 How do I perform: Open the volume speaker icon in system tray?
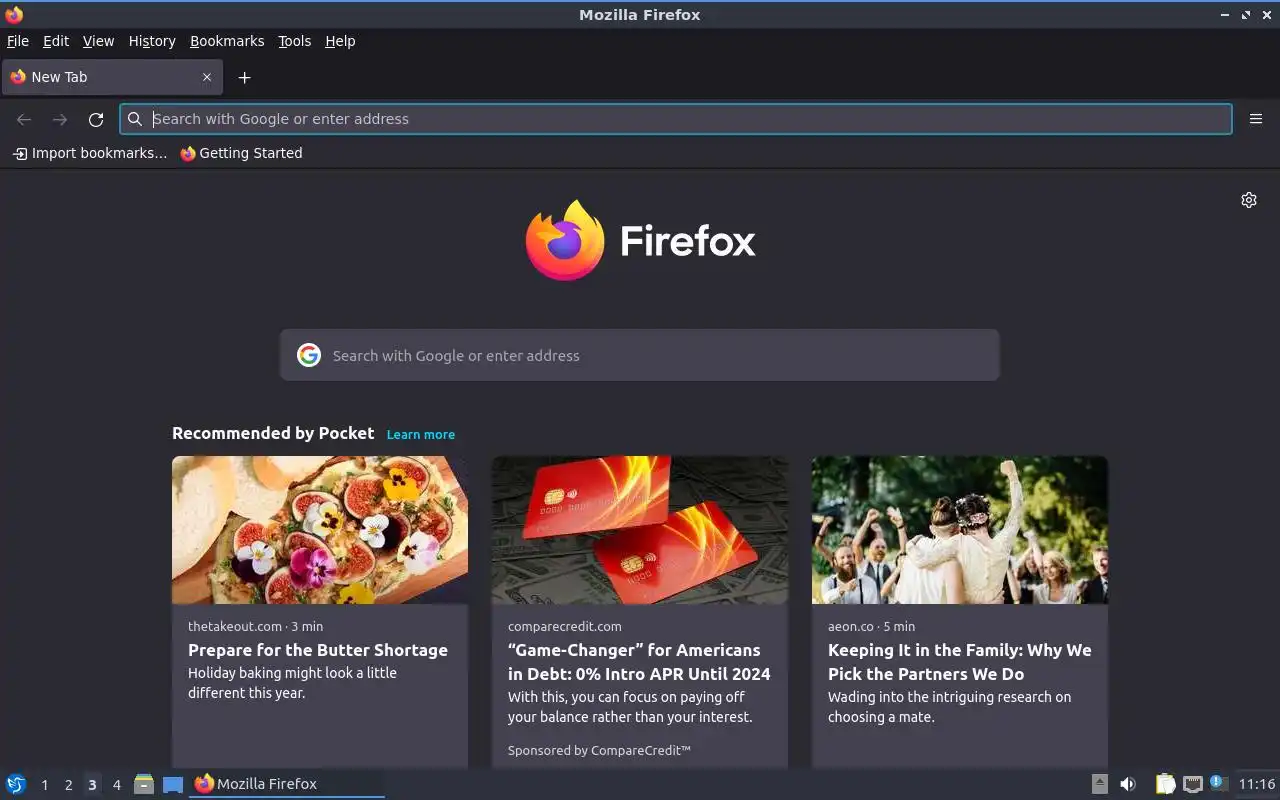[x=1128, y=784]
